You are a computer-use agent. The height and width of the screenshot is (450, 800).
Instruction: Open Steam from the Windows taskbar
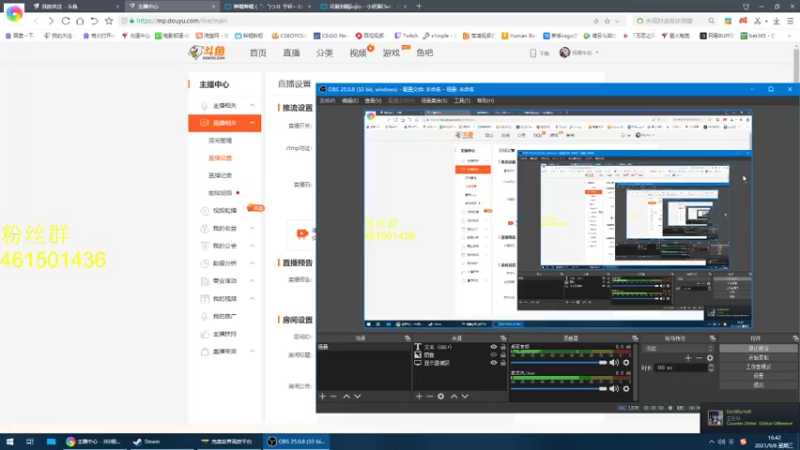pos(146,442)
